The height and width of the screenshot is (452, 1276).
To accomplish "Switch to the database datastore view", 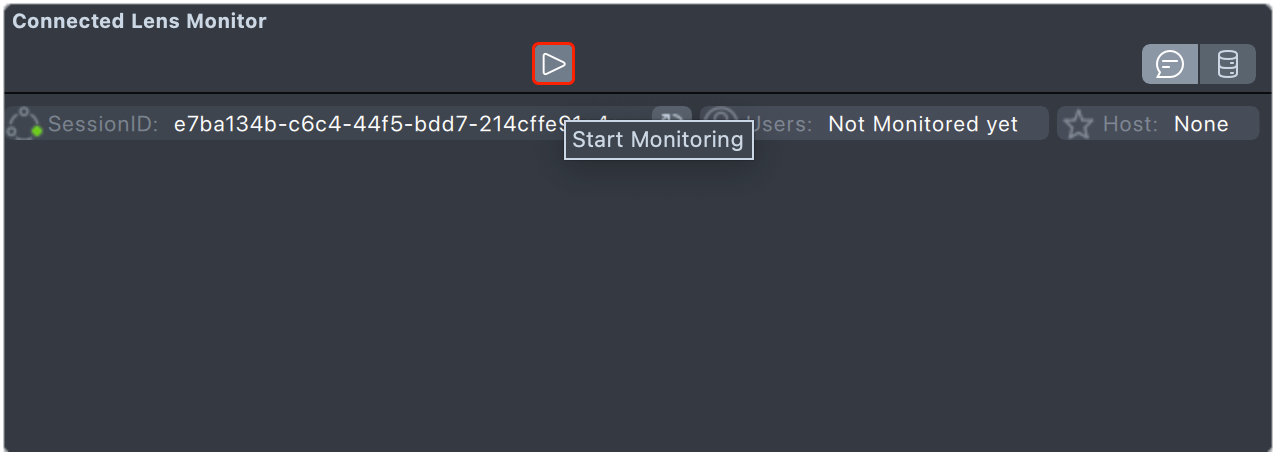I will tap(1227, 64).
